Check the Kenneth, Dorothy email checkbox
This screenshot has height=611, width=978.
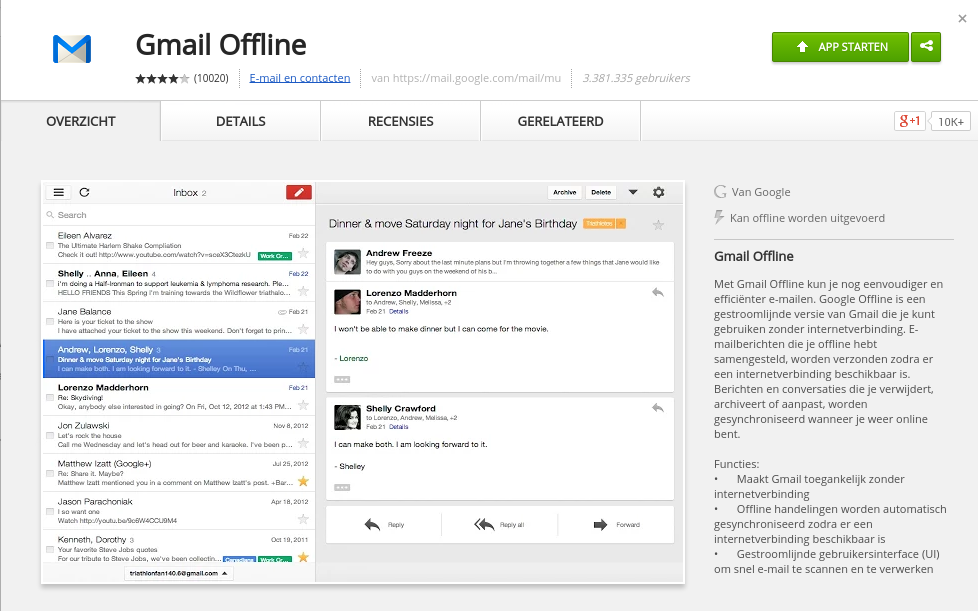click(50, 550)
